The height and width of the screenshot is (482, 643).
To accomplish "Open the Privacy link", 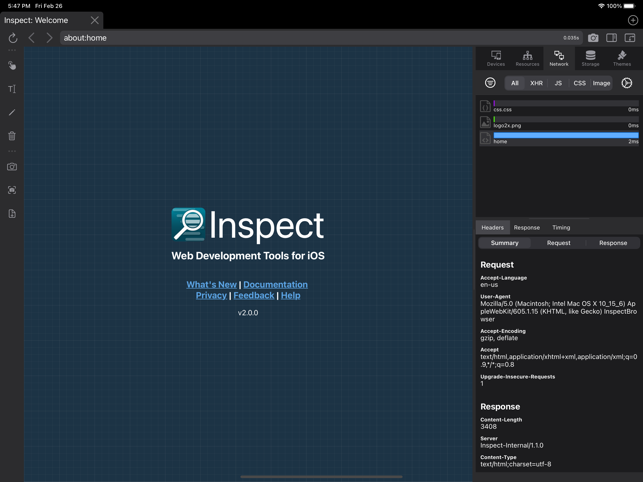I will 211,295.
